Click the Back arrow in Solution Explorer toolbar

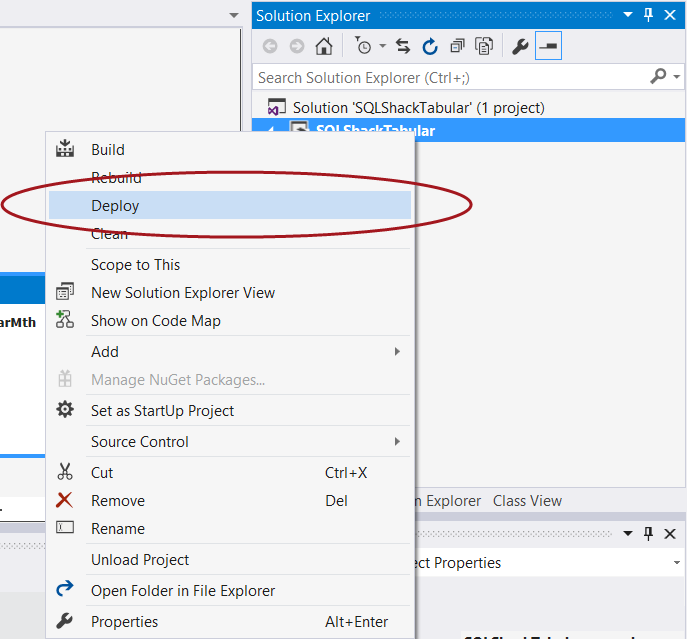(x=270, y=46)
